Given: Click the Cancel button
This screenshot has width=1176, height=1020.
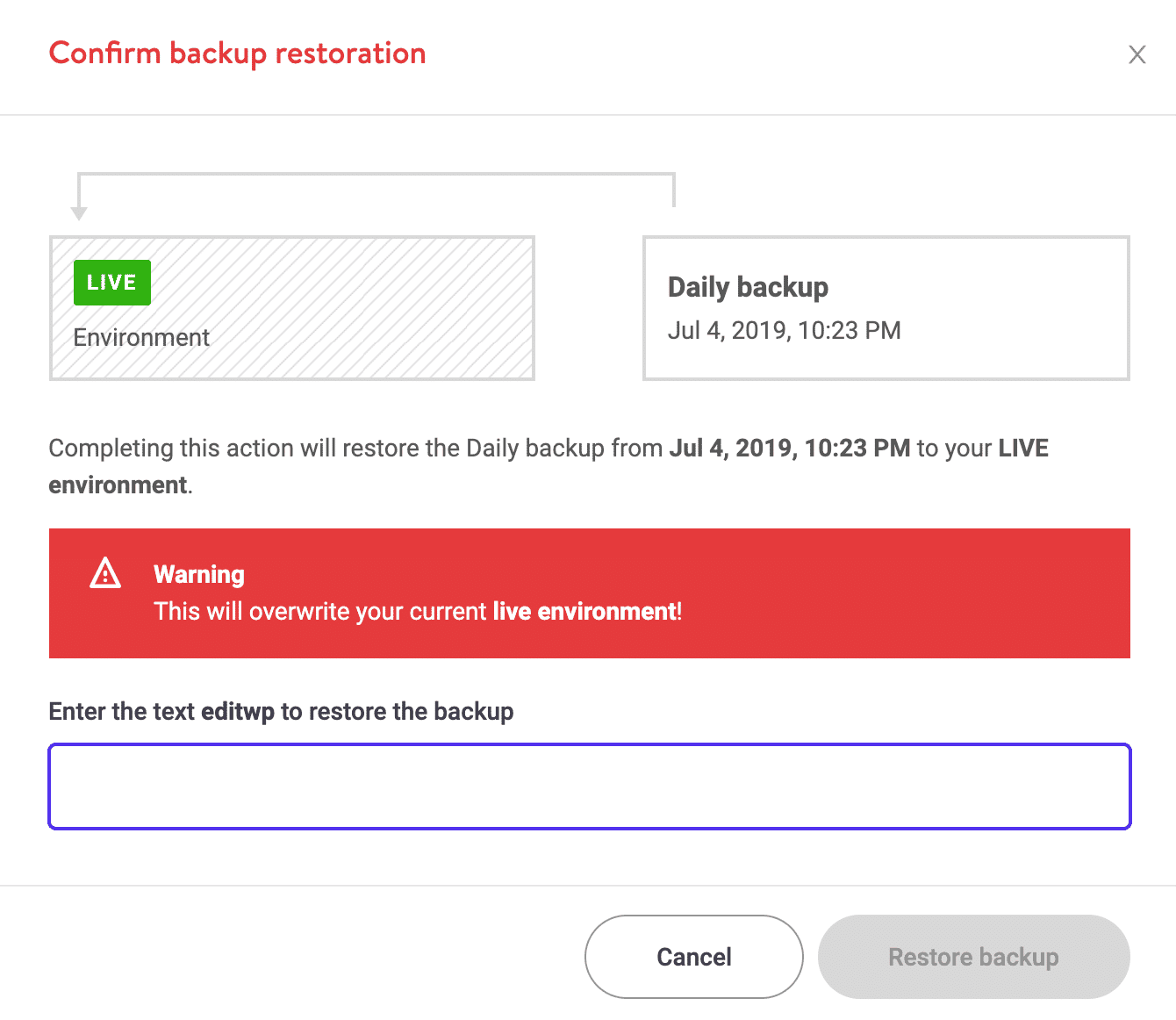Looking at the screenshot, I should (x=692, y=957).
